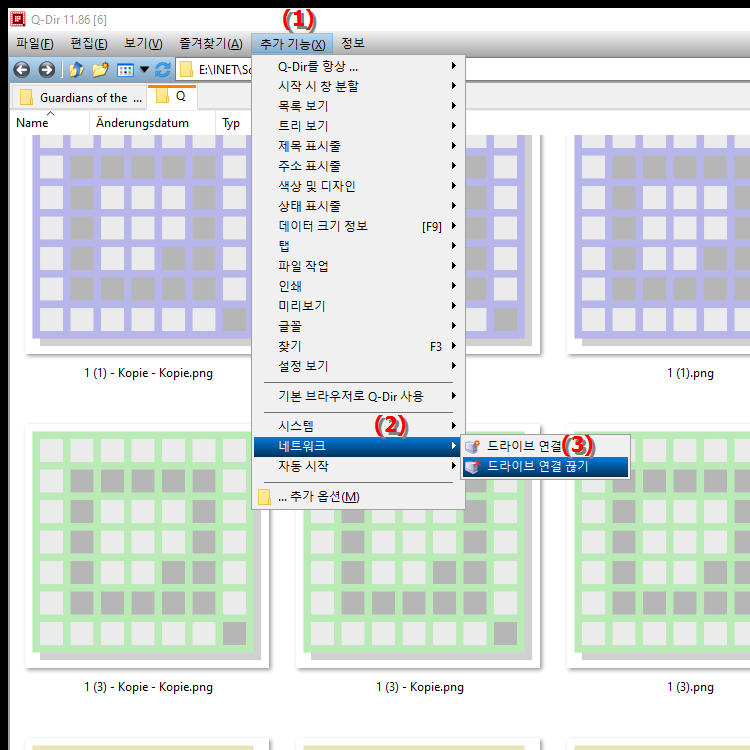Expand the 트리 보기 submenu
The image size is (750, 750).
point(359,126)
